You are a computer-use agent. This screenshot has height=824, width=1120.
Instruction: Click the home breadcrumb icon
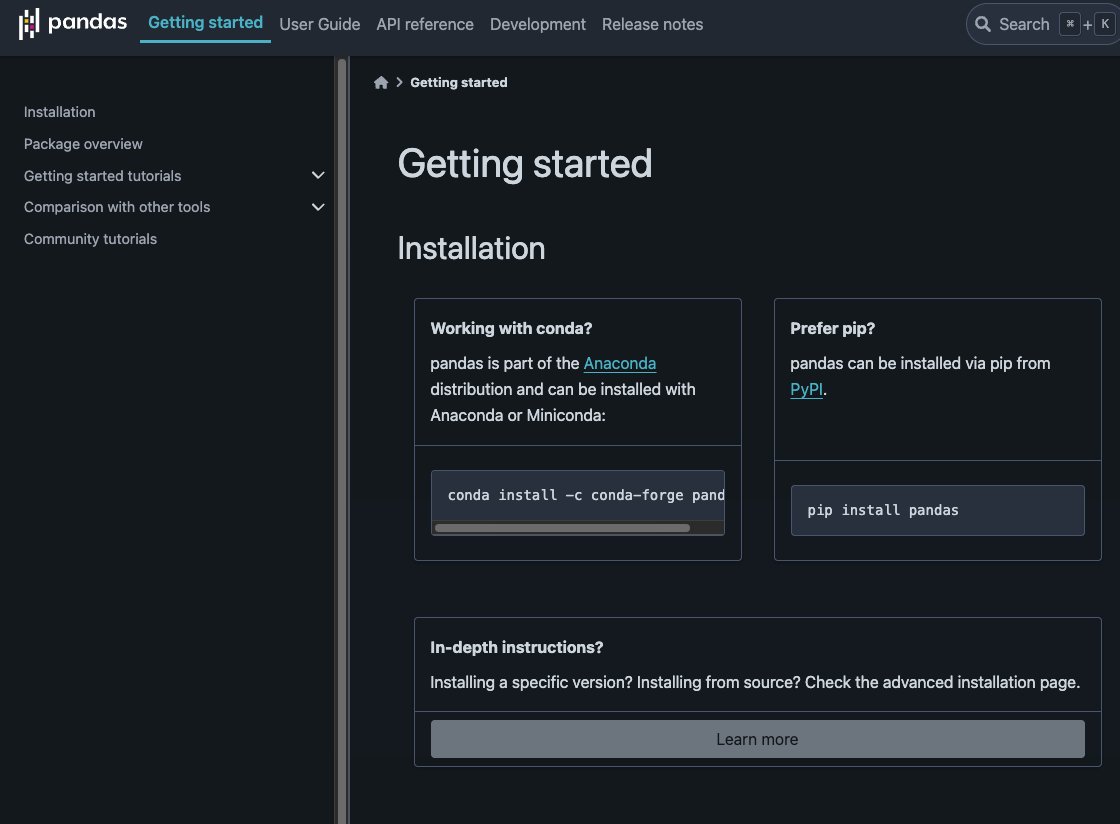pyautogui.click(x=381, y=83)
